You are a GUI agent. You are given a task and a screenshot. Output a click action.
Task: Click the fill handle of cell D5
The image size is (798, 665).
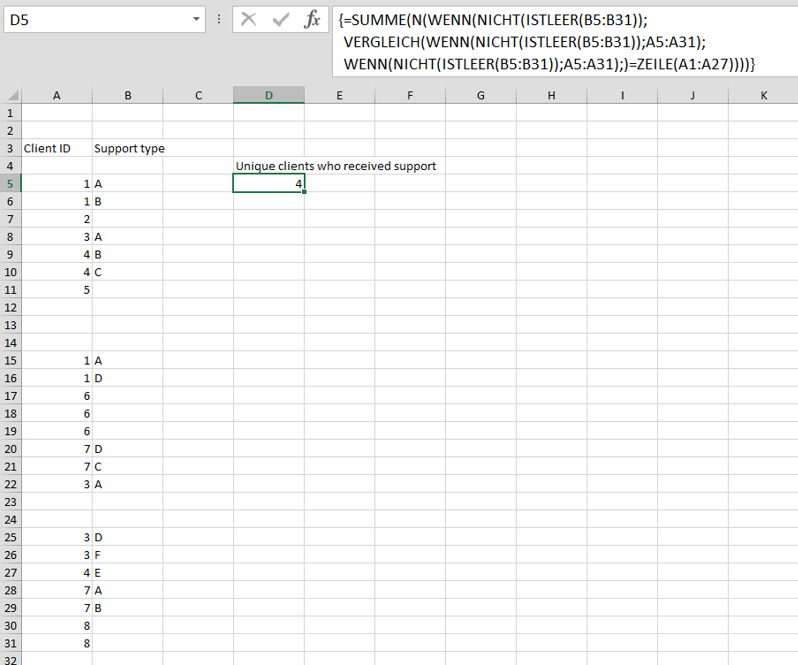pyautogui.click(x=304, y=192)
